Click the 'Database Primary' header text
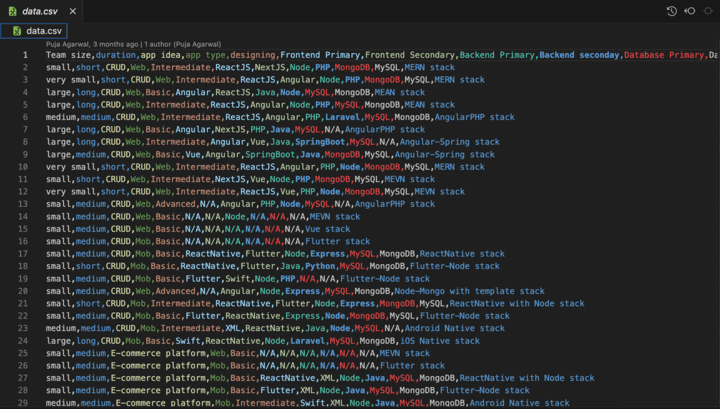This screenshot has width=720, height=409. [x=664, y=55]
